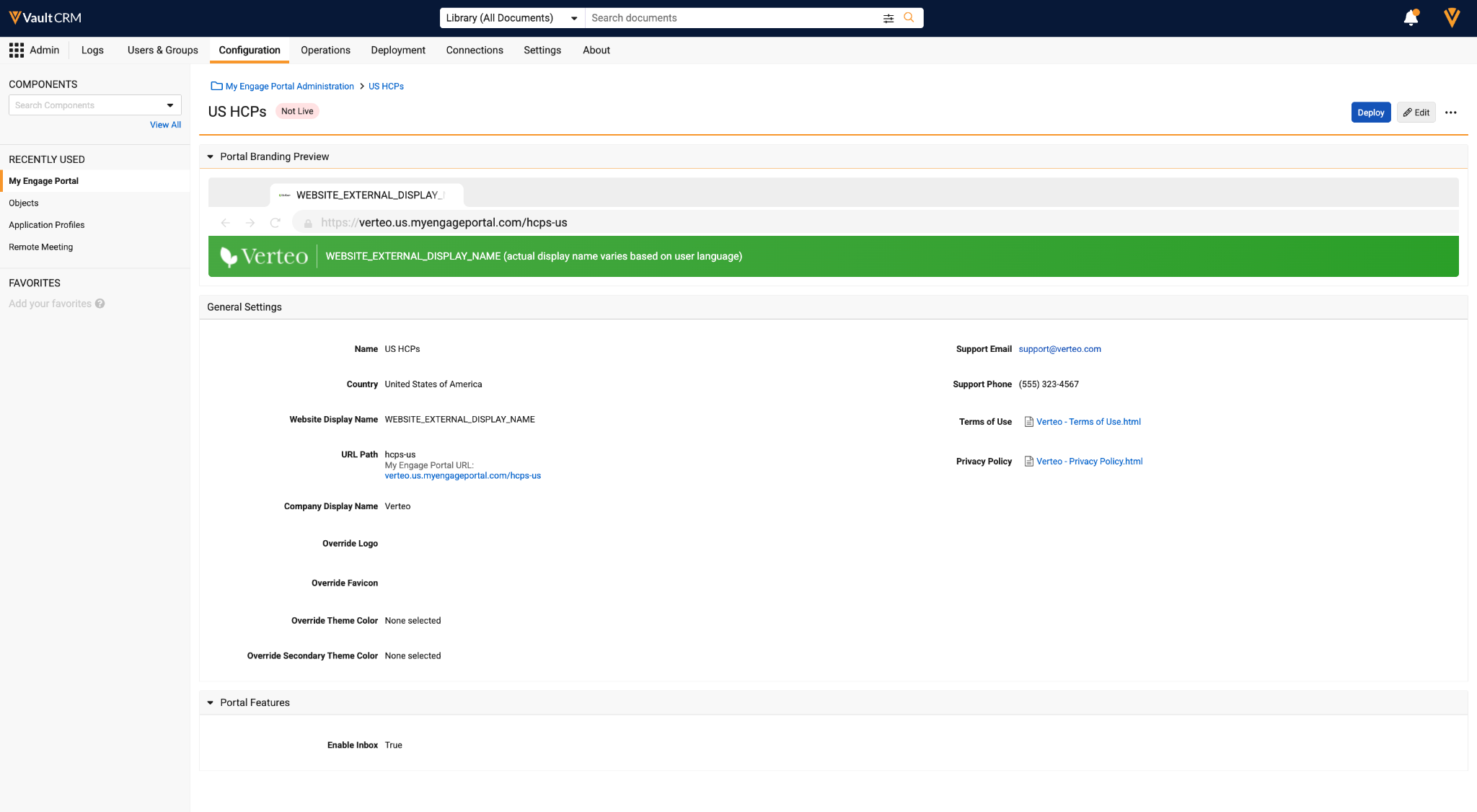
Task: Click the preview browser URL address bar
Action: [875, 223]
